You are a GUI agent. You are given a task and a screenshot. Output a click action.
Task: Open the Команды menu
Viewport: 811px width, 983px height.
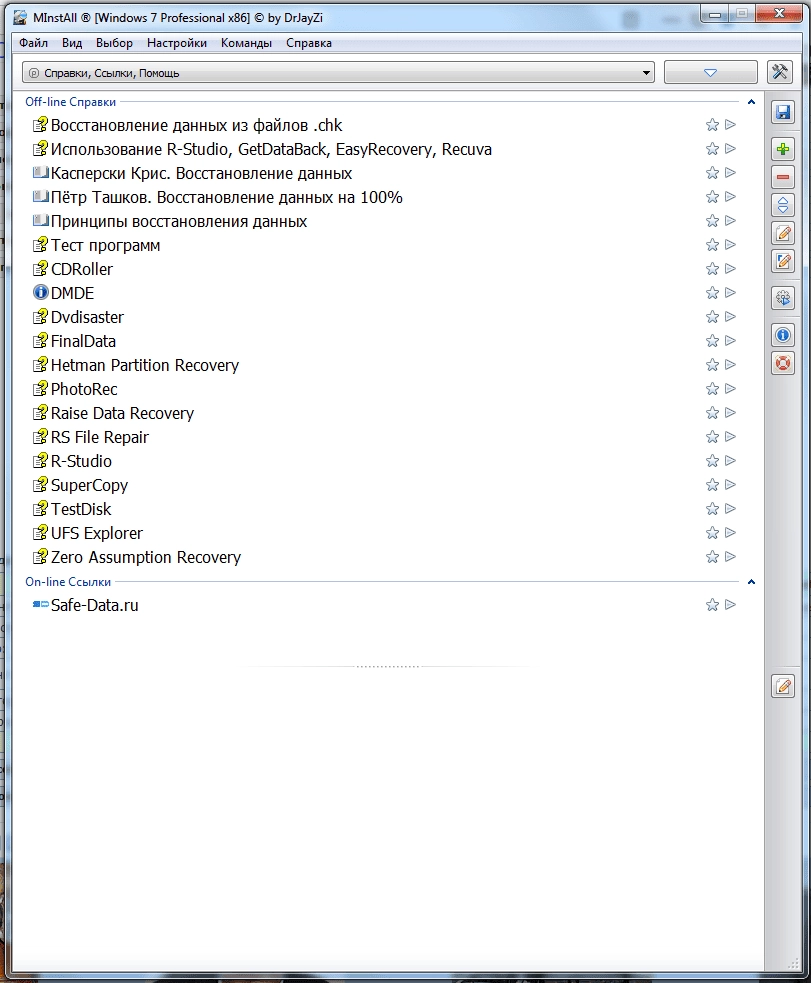point(246,43)
